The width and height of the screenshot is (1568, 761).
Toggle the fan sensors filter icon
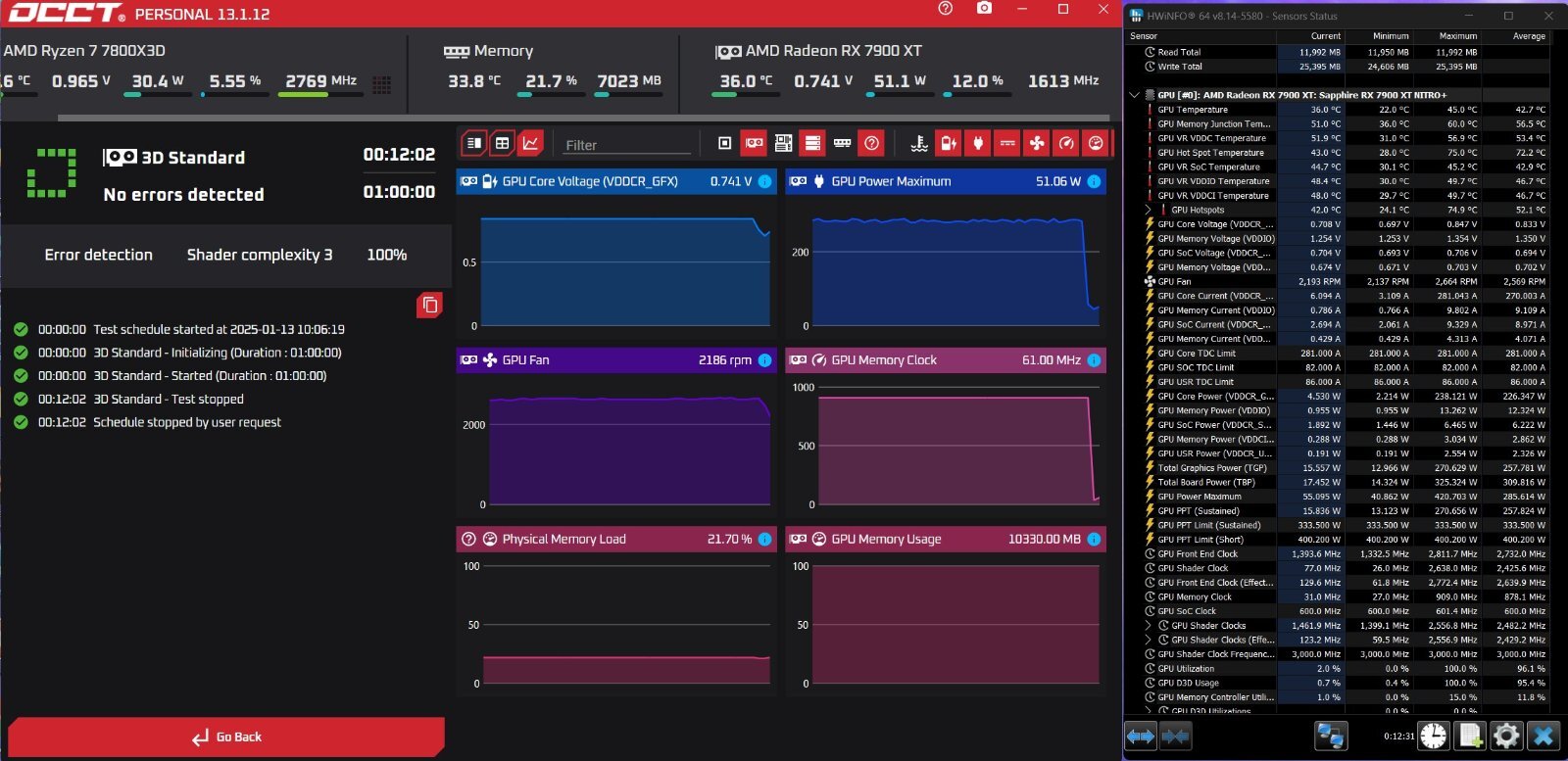1037,143
